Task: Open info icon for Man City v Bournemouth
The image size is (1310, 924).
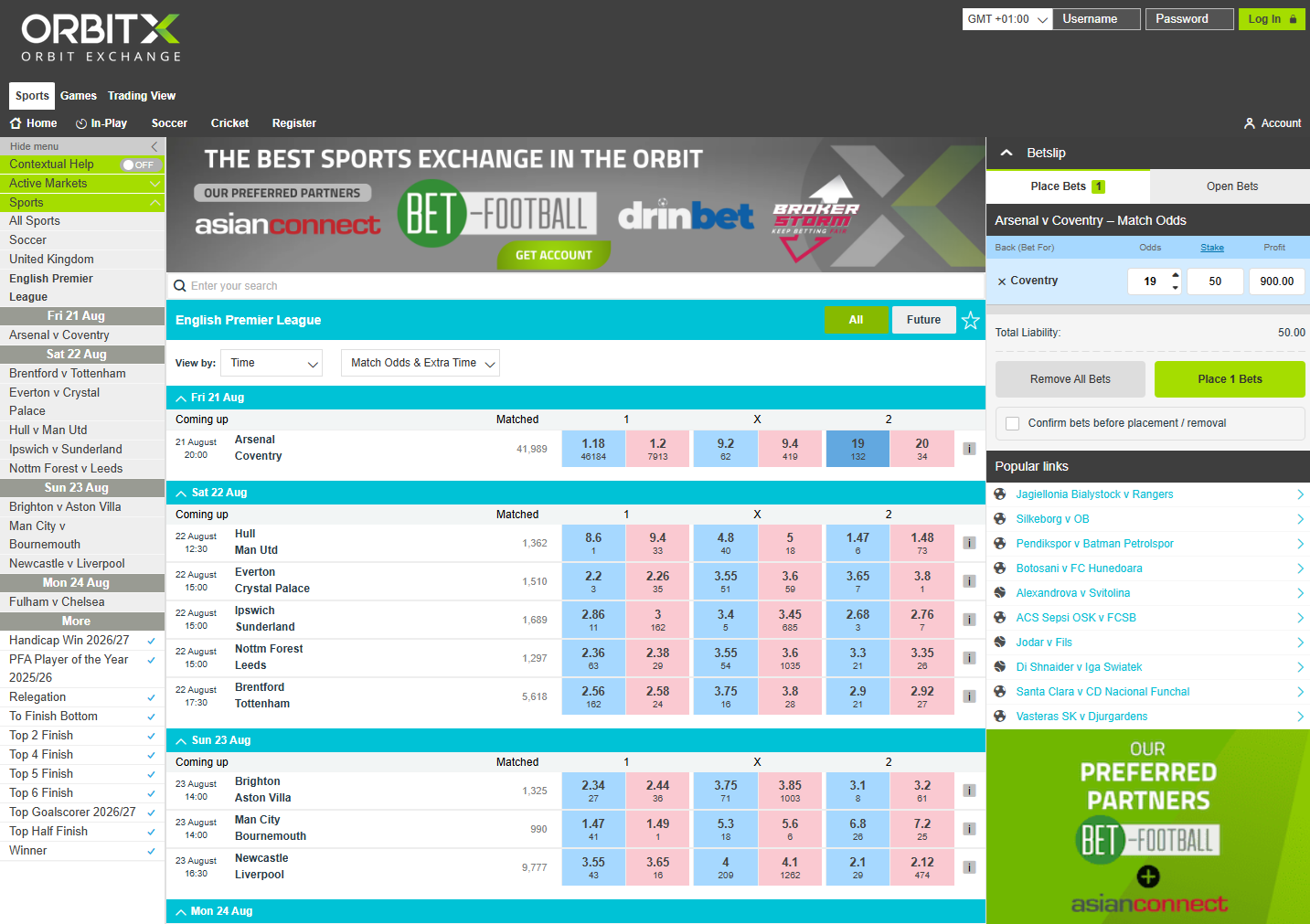Action: (969, 829)
